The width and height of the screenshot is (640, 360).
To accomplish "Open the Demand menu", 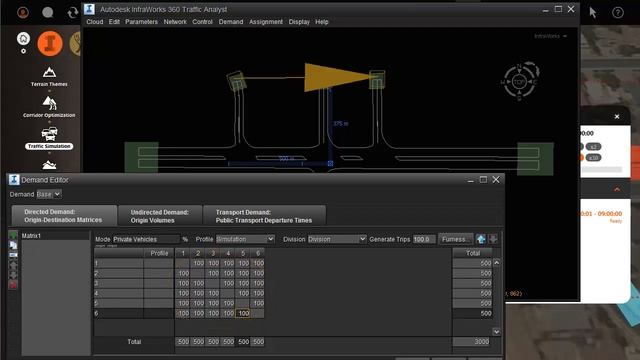I will coord(231,22).
